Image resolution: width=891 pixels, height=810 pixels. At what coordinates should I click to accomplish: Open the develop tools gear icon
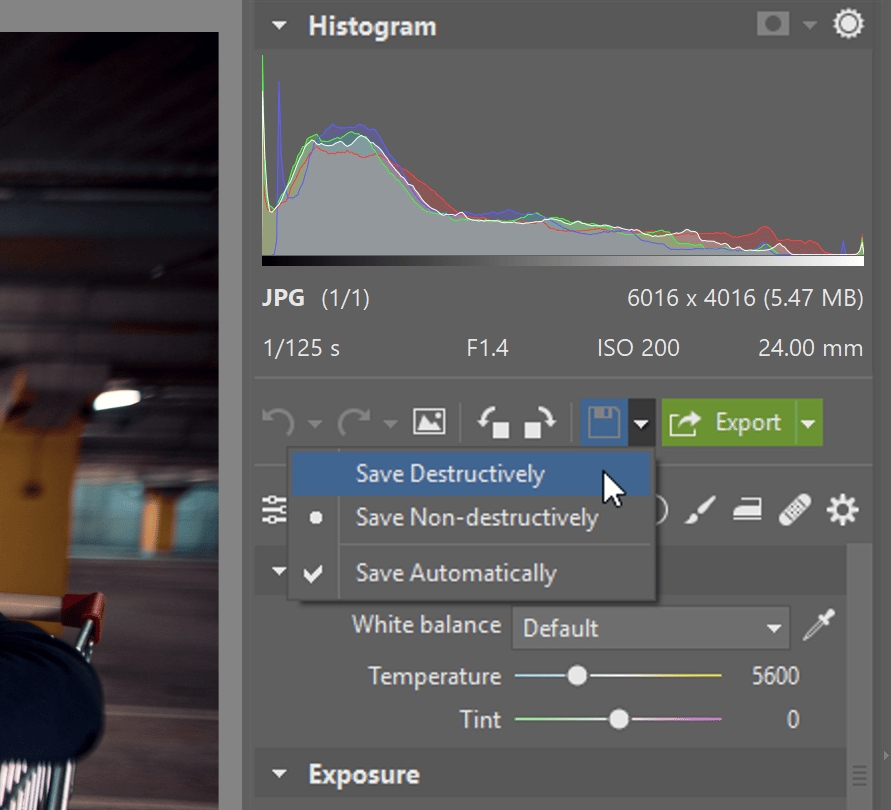(842, 509)
